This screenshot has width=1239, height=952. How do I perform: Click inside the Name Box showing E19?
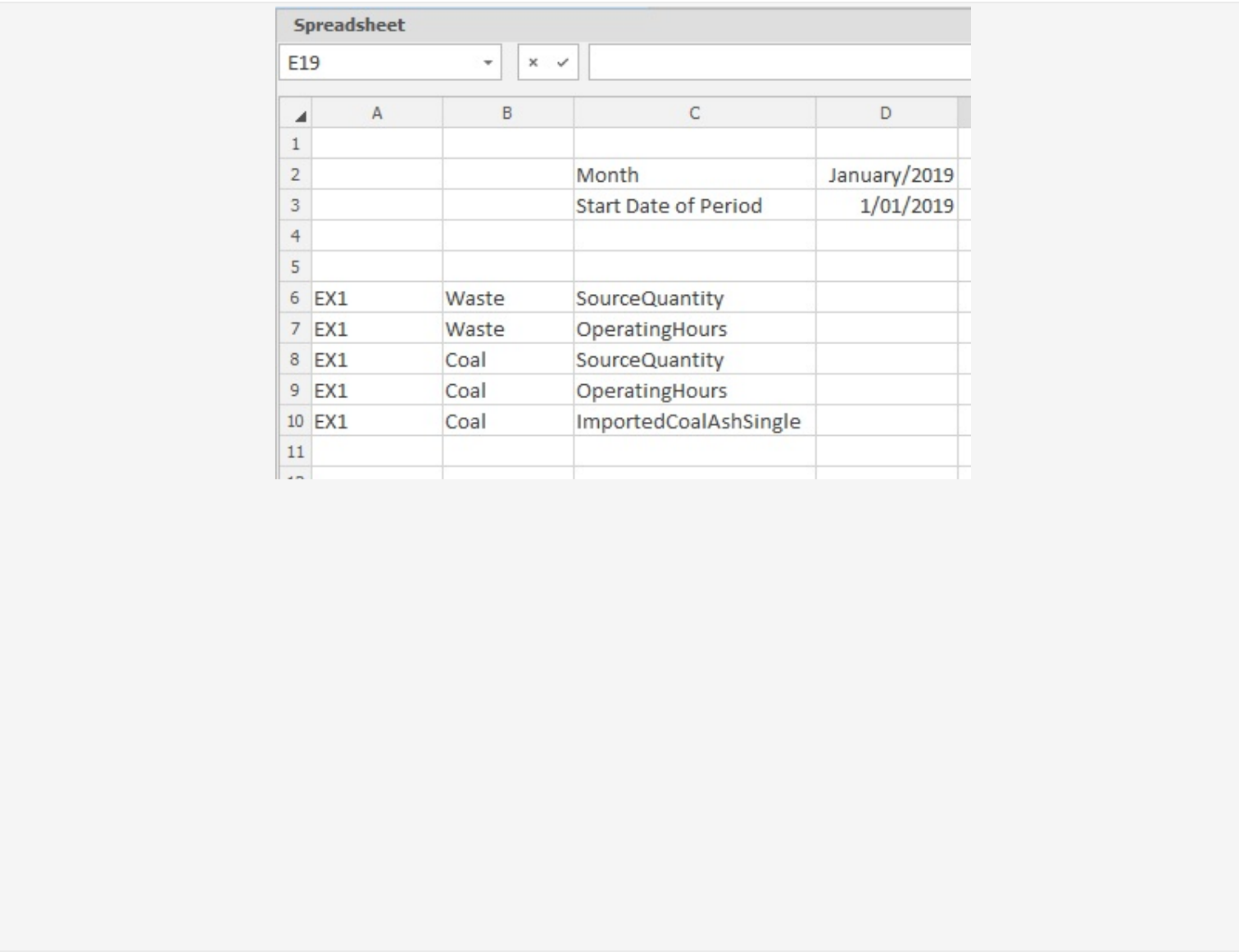[352, 62]
